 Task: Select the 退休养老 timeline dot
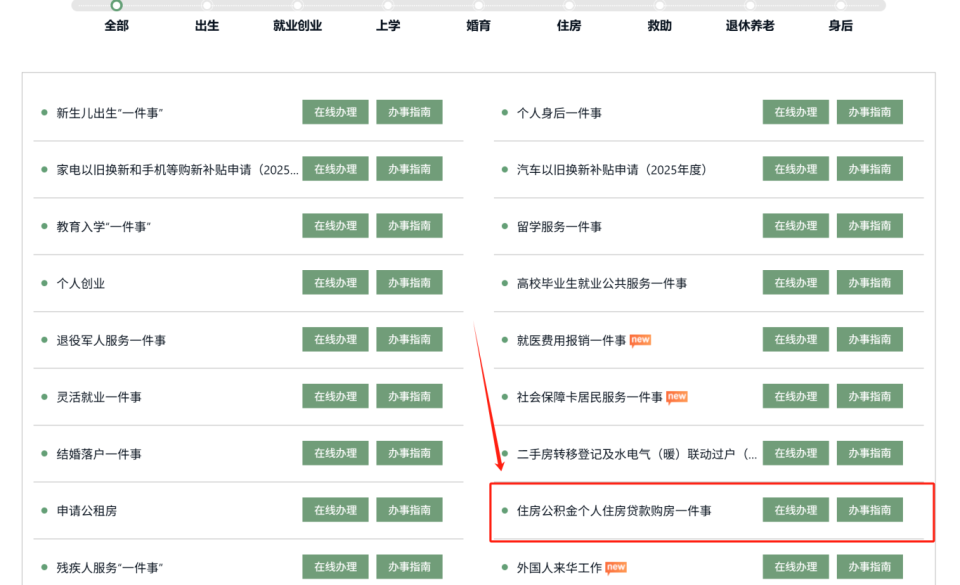click(750, 5)
